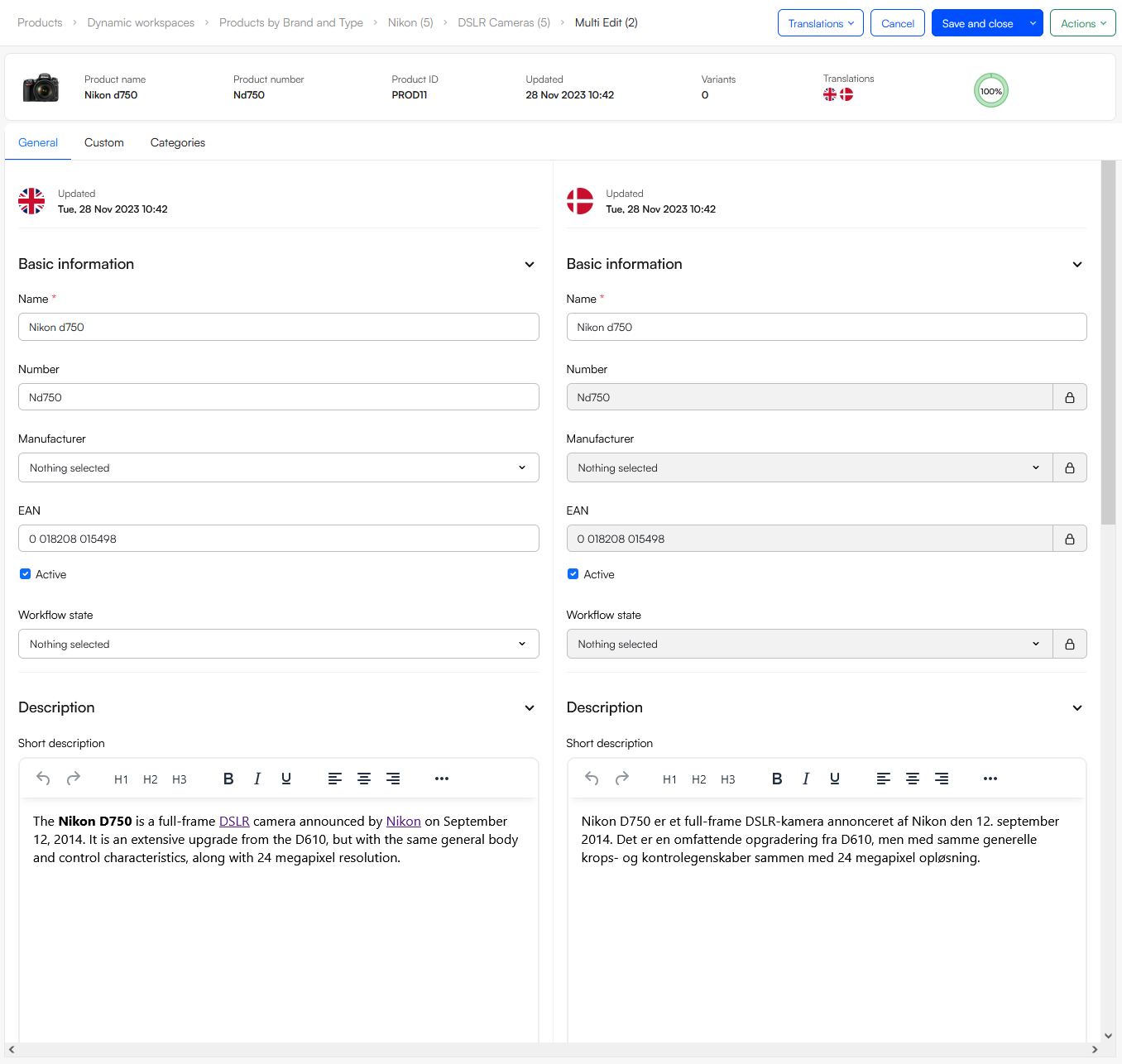Align text left in Danish editor
The image size is (1122, 1064).
[884, 779]
